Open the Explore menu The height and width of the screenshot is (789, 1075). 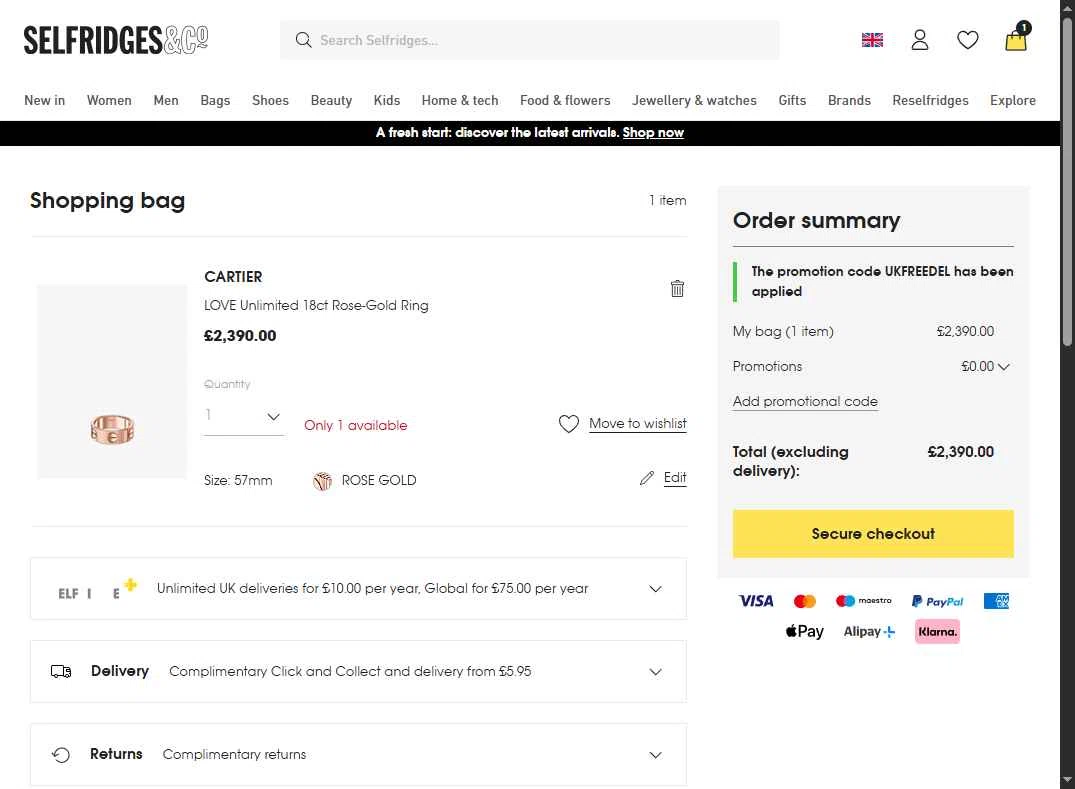click(1013, 100)
